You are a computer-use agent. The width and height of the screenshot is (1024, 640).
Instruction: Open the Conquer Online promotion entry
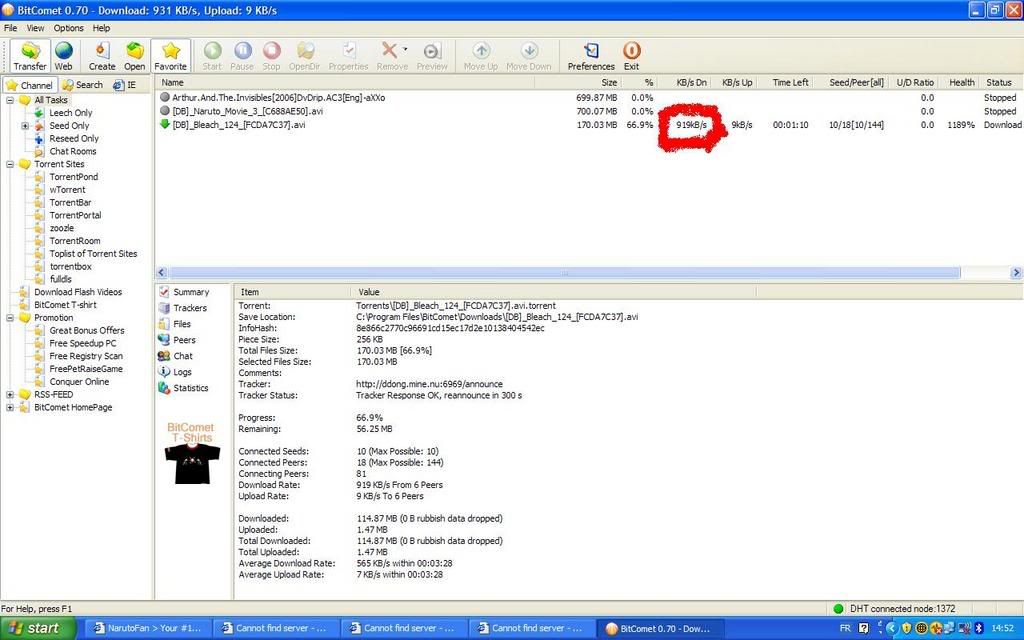coord(79,381)
